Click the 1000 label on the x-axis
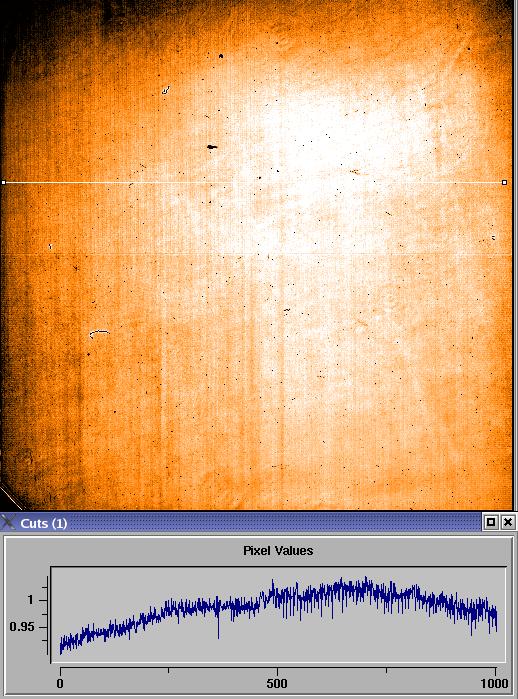 495,683
